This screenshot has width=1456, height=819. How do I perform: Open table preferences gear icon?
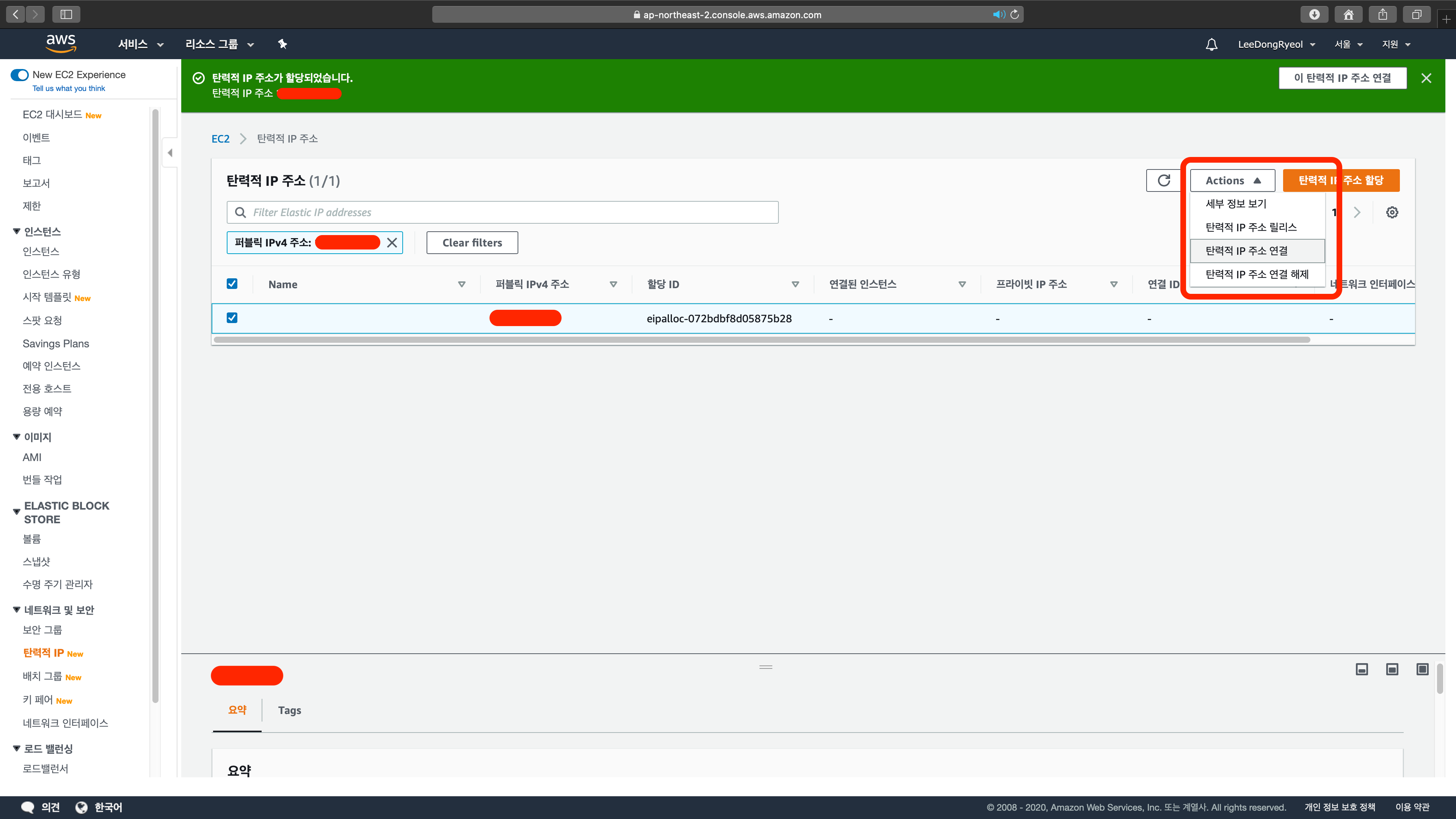point(1392,212)
